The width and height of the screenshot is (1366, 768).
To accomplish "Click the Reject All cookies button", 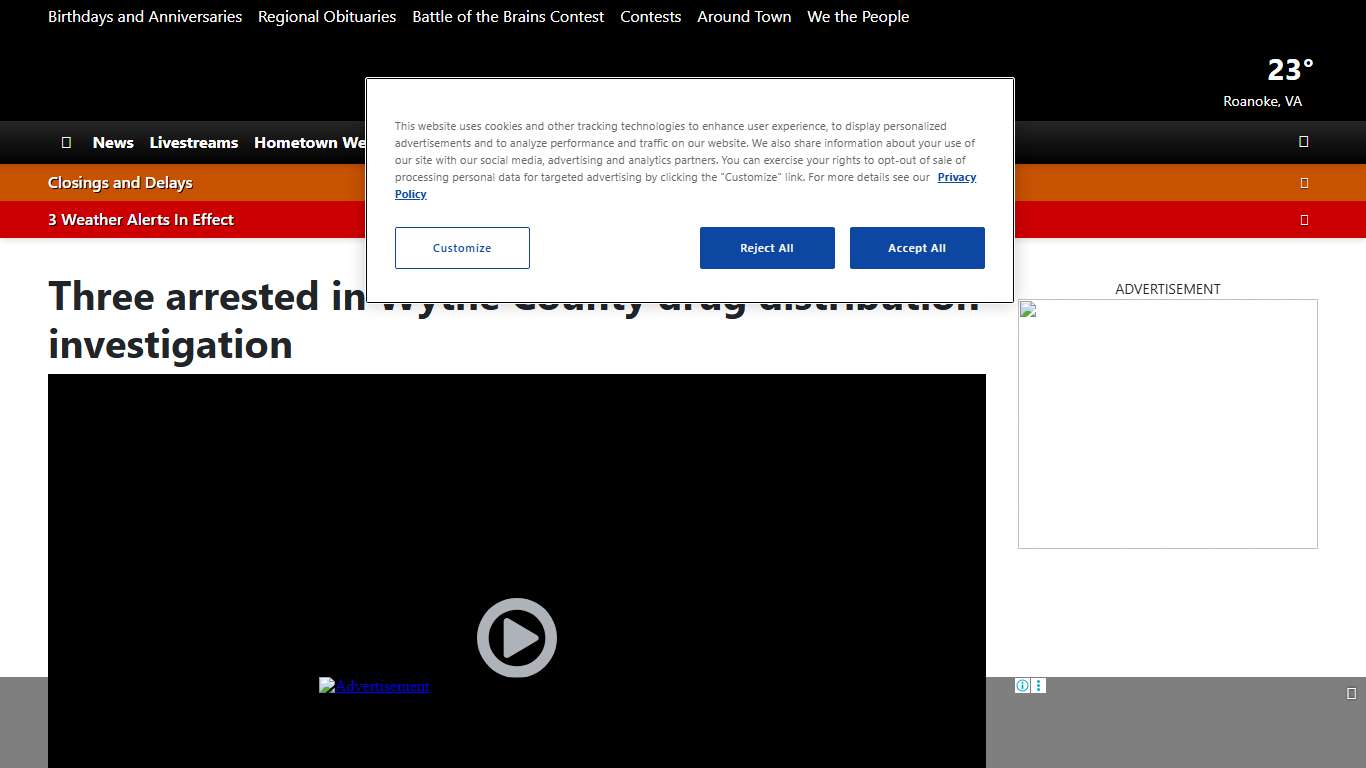I will point(767,248).
